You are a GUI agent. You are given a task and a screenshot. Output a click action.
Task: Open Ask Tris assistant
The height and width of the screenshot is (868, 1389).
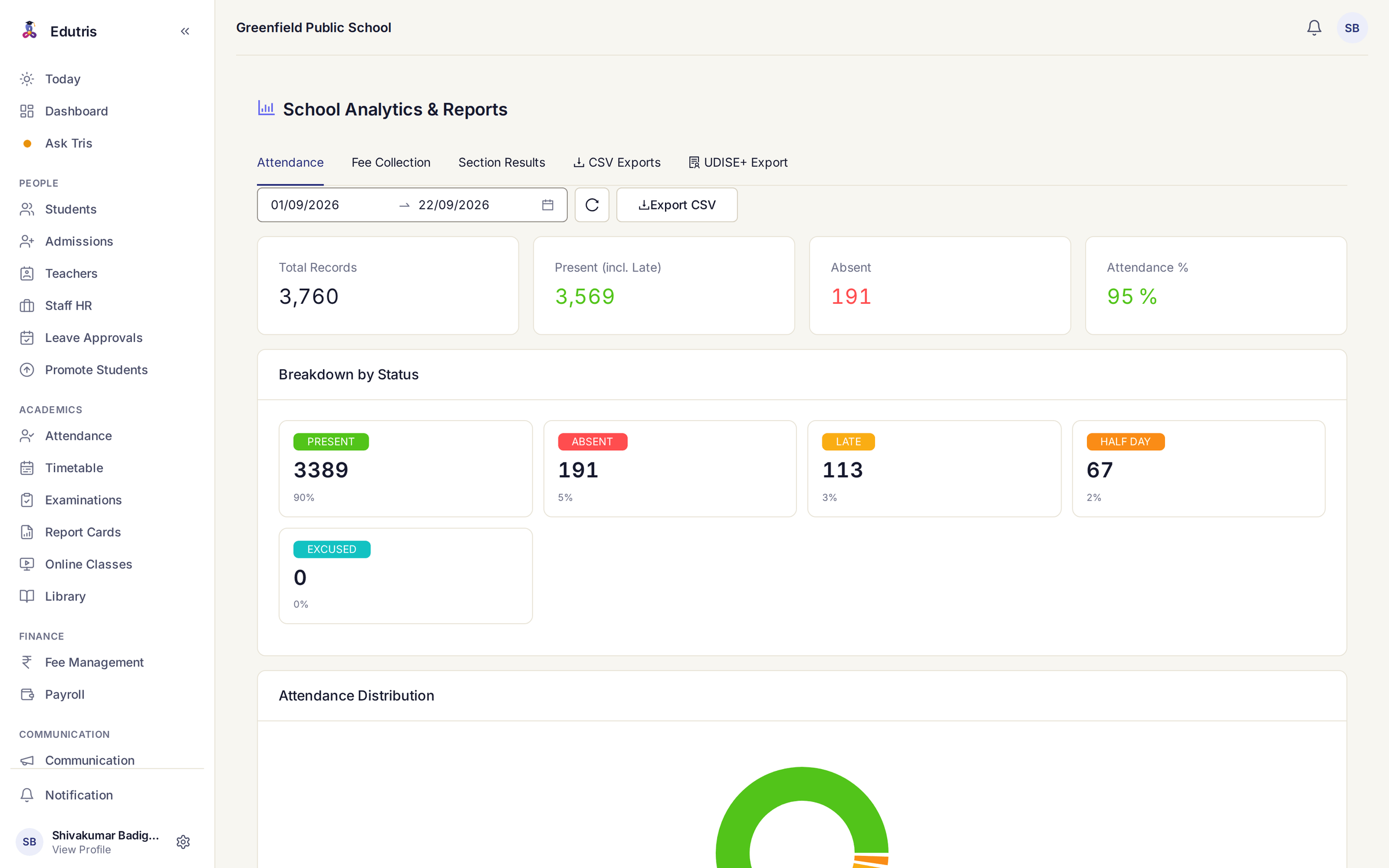click(x=107, y=143)
